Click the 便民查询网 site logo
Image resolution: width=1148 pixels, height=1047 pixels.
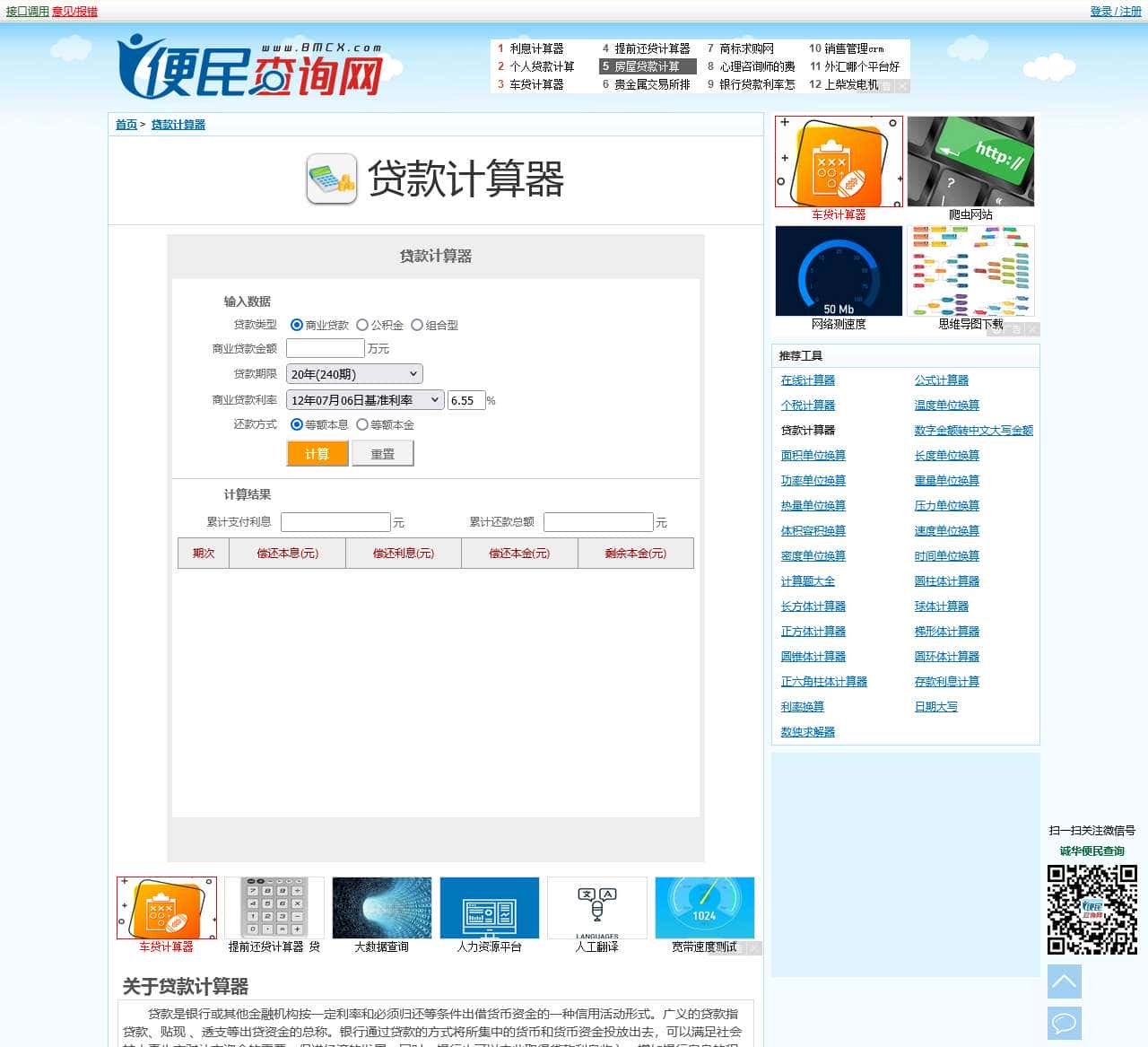tap(250, 65)
